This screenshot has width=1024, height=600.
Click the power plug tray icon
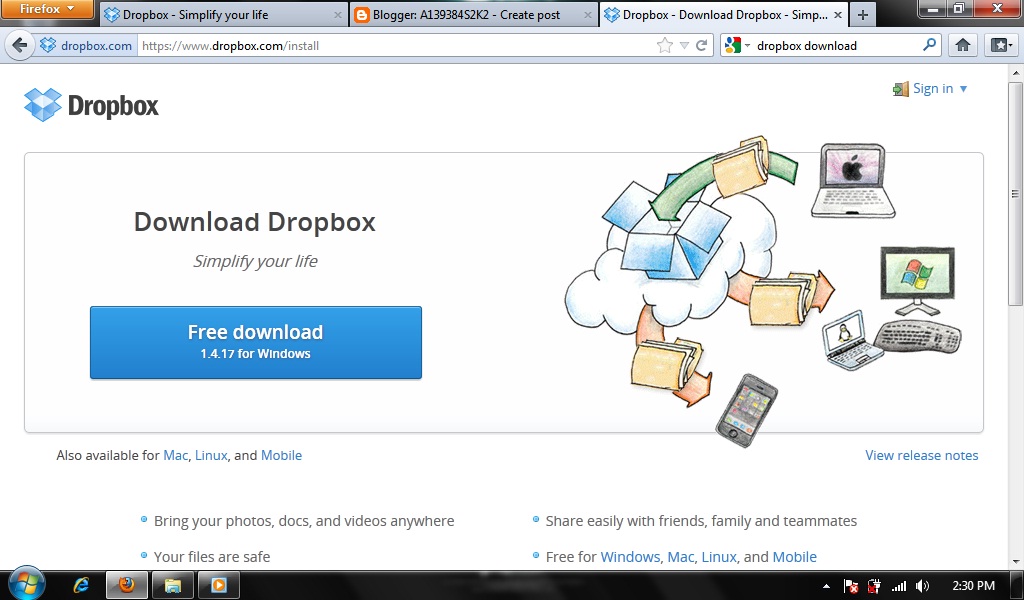pyautogui.click(x=874, y=586)
